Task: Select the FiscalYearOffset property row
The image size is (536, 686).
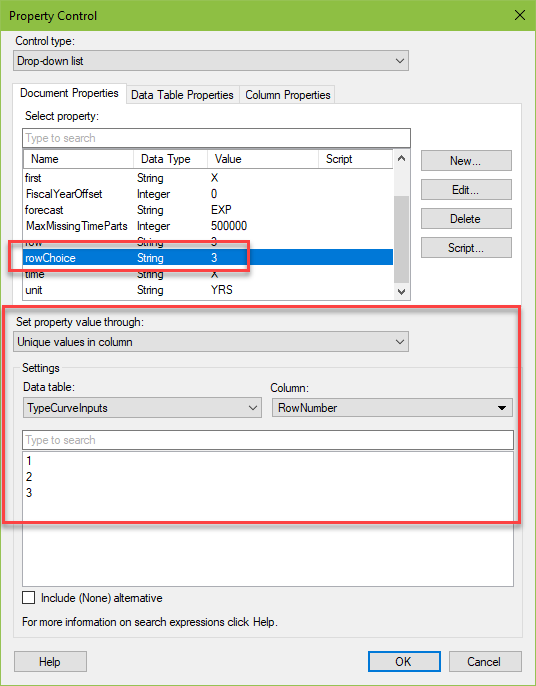Action: [x=208, y=194]
